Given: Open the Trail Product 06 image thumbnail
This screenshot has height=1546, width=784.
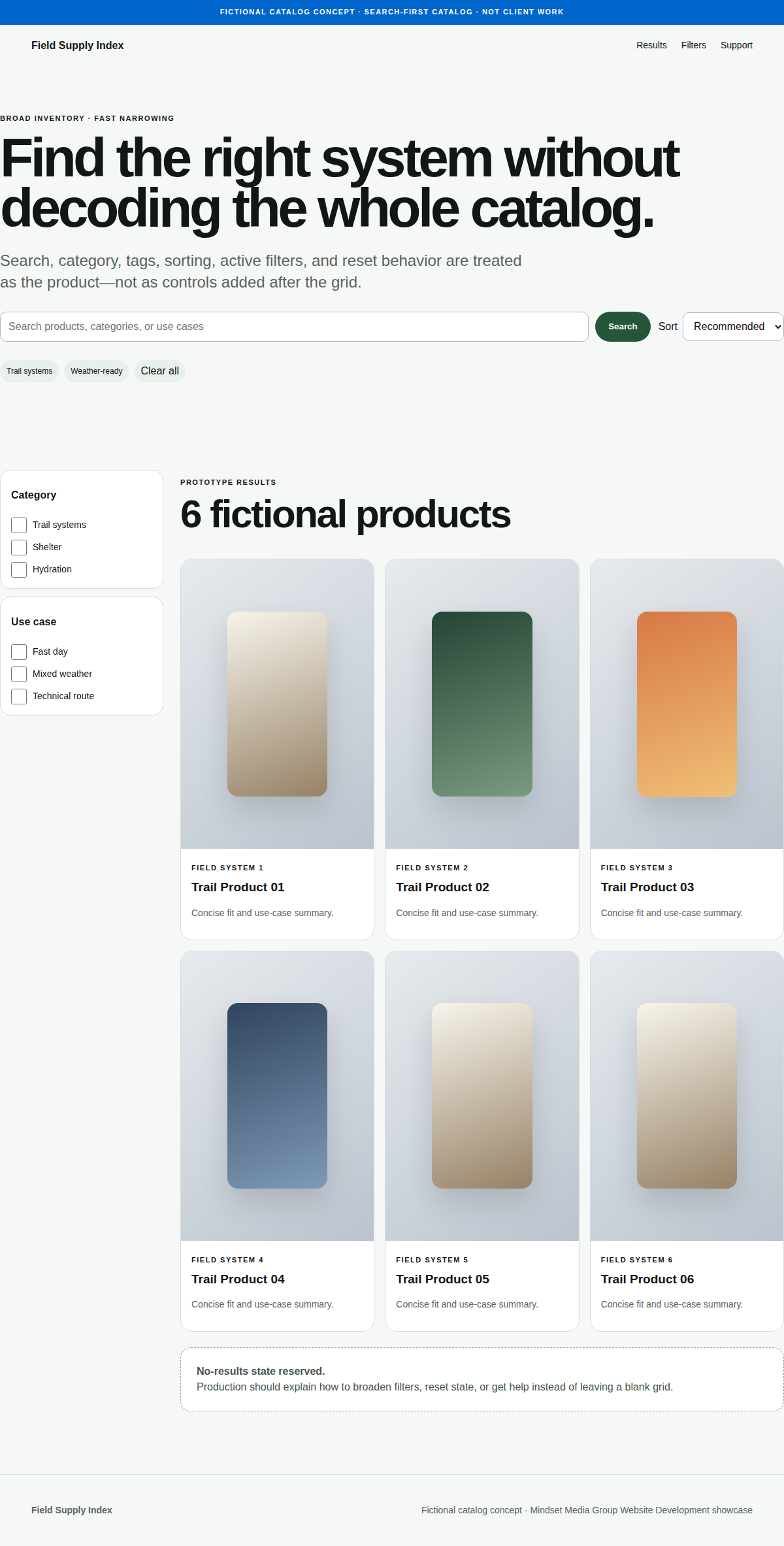Looking at the screenshot, I should coord(687,1096).
